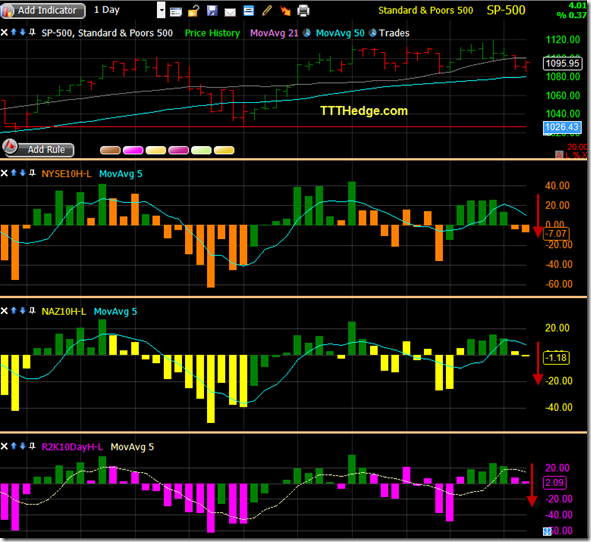Screen dimensions: 591x542
Task: Open the 1 Day timeframe dropdown
Action: point(161,10)
